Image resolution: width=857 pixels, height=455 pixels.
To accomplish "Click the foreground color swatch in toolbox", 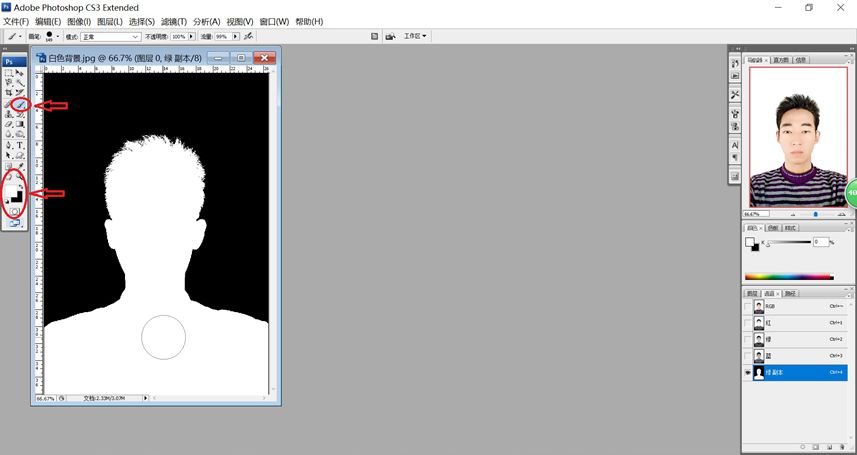I will point(11,191).
